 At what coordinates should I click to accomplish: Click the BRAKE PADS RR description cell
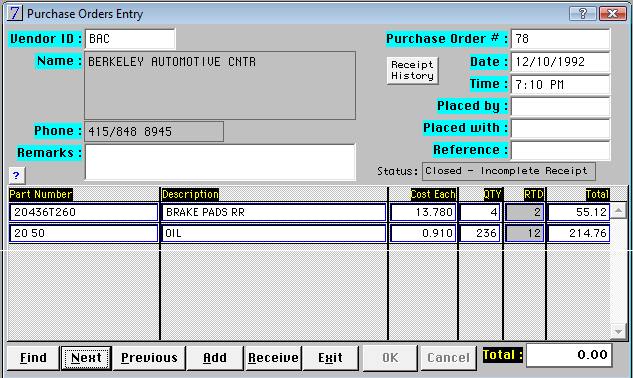[273, 212]
